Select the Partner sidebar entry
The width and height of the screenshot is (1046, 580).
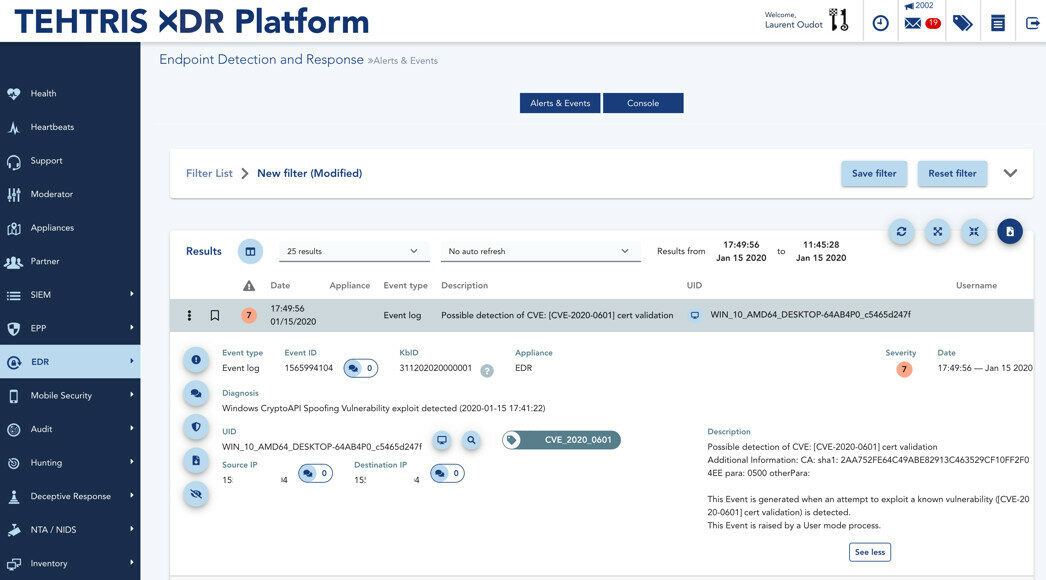coord(45,261)
